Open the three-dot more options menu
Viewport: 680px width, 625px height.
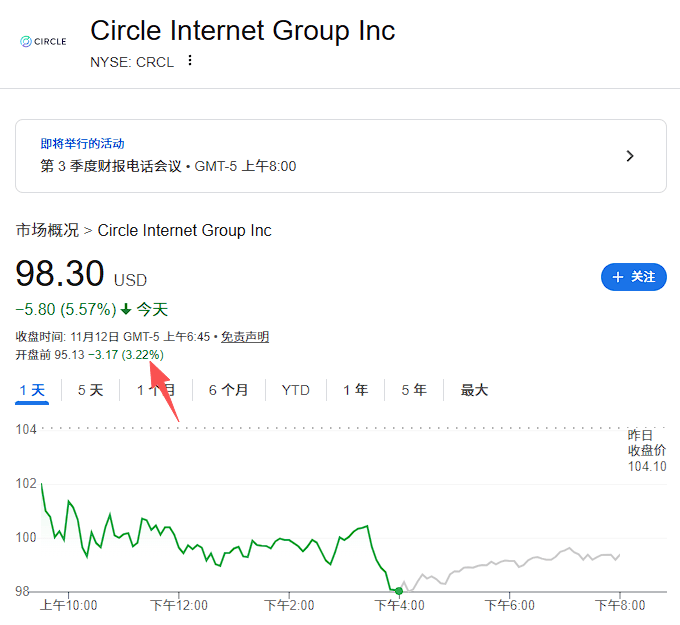click(x=190, y=61)
